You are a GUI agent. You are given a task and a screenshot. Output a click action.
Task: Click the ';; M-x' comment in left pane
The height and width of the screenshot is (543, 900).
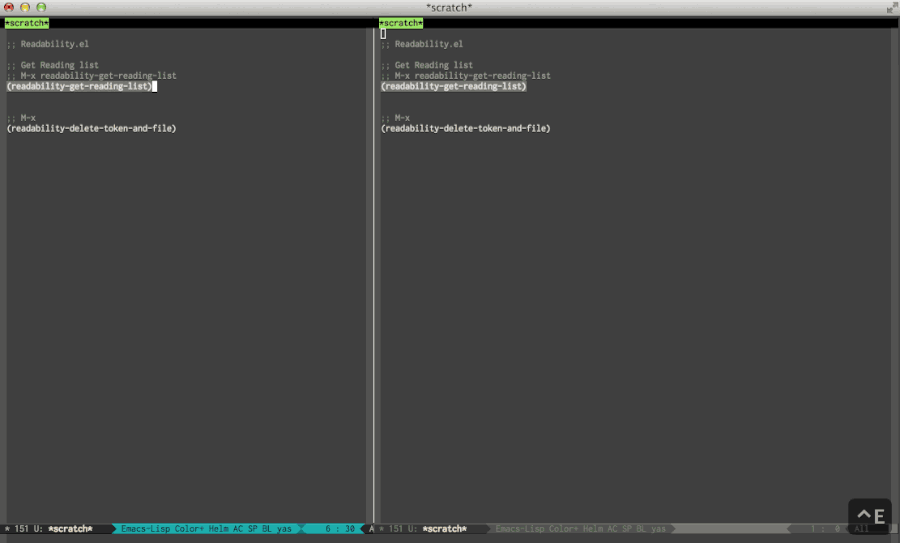pos(22,118)
